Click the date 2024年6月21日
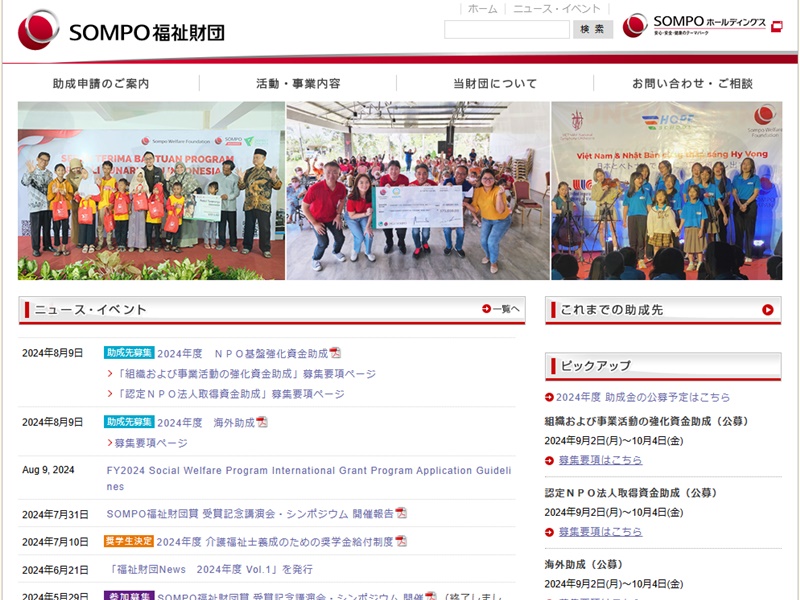The image size is (800, 600). pyautogui.click(x=55, y=570)
